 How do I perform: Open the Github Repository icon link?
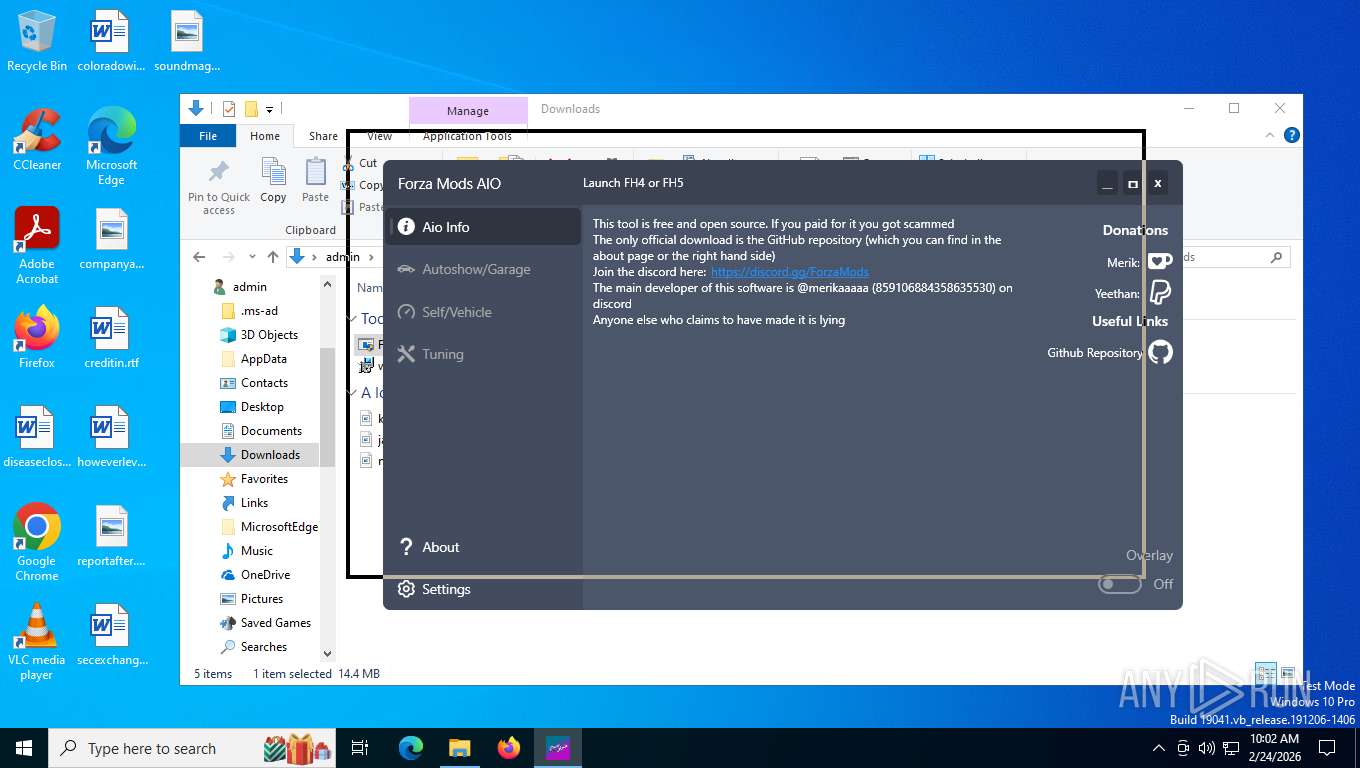tap(1160, 352)
